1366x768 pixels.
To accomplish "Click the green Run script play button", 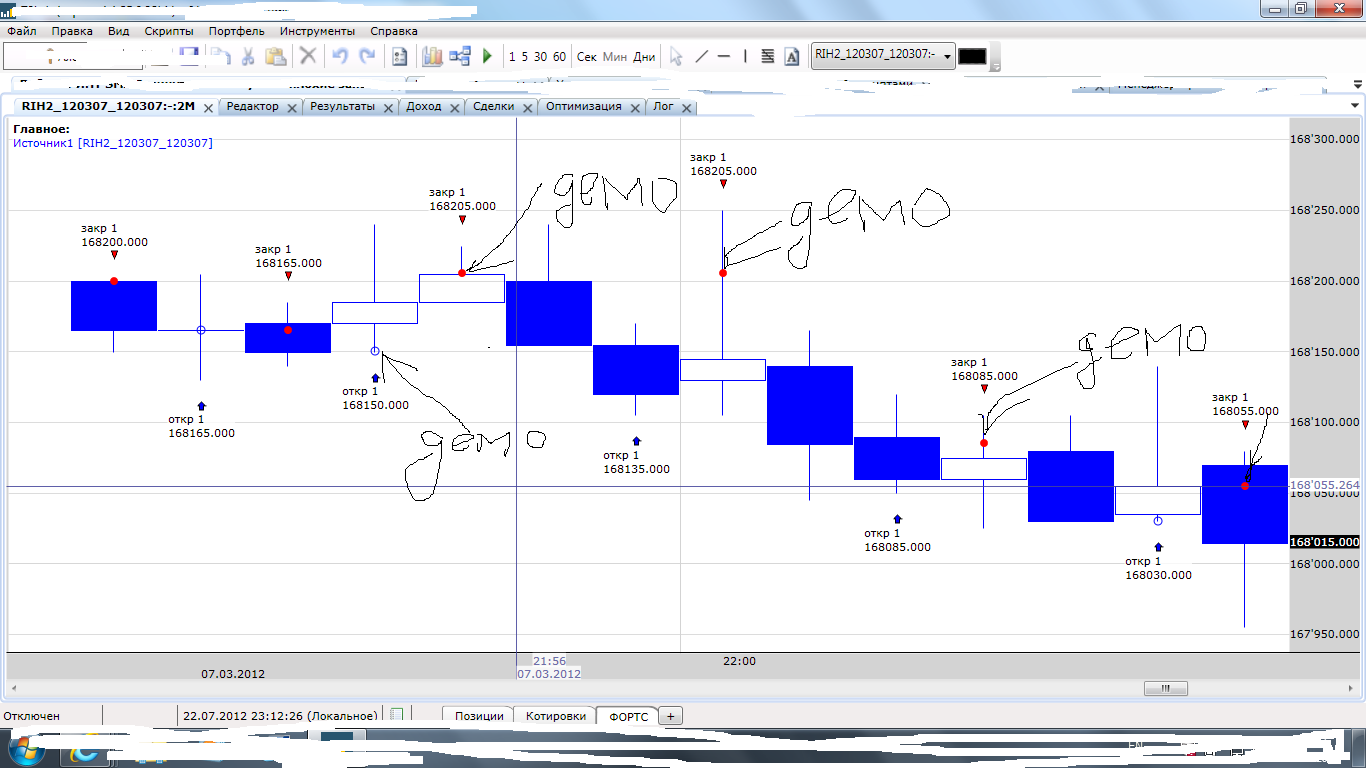I will point(487,57).
